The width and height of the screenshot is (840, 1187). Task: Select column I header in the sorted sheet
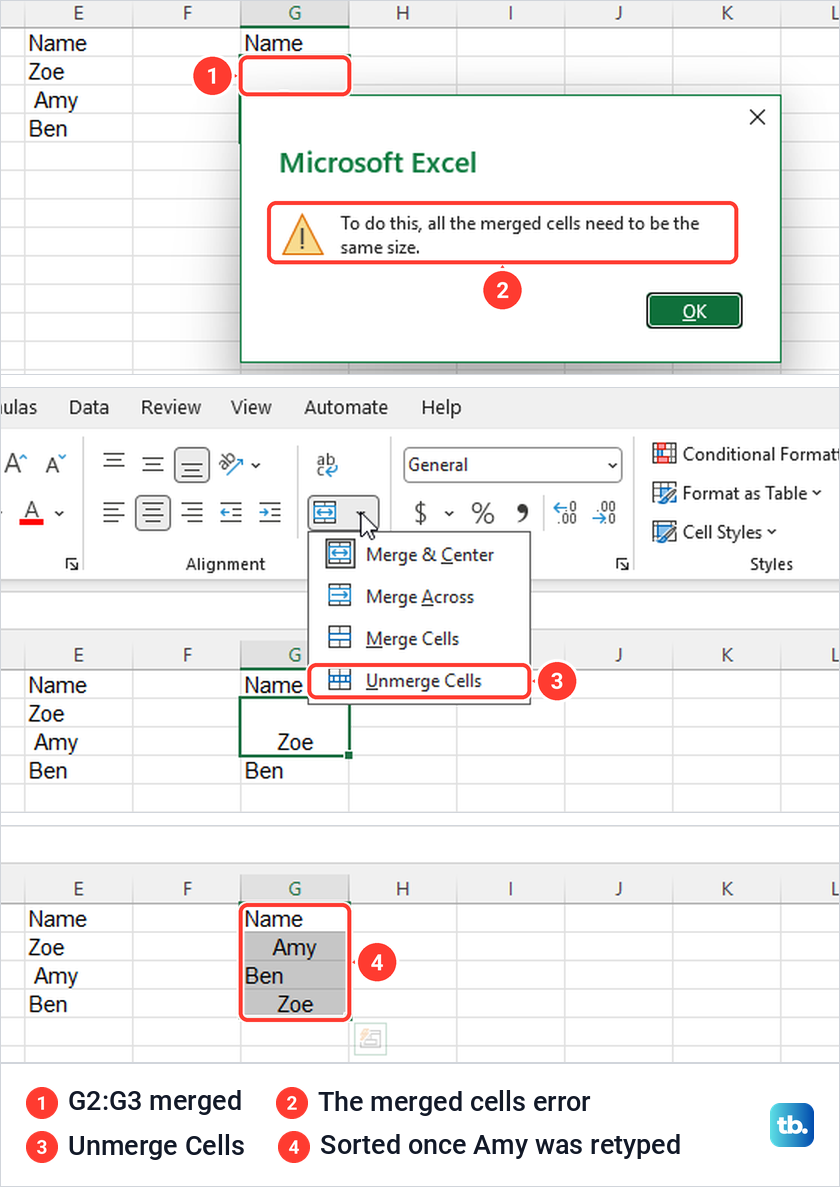point(510,888)
